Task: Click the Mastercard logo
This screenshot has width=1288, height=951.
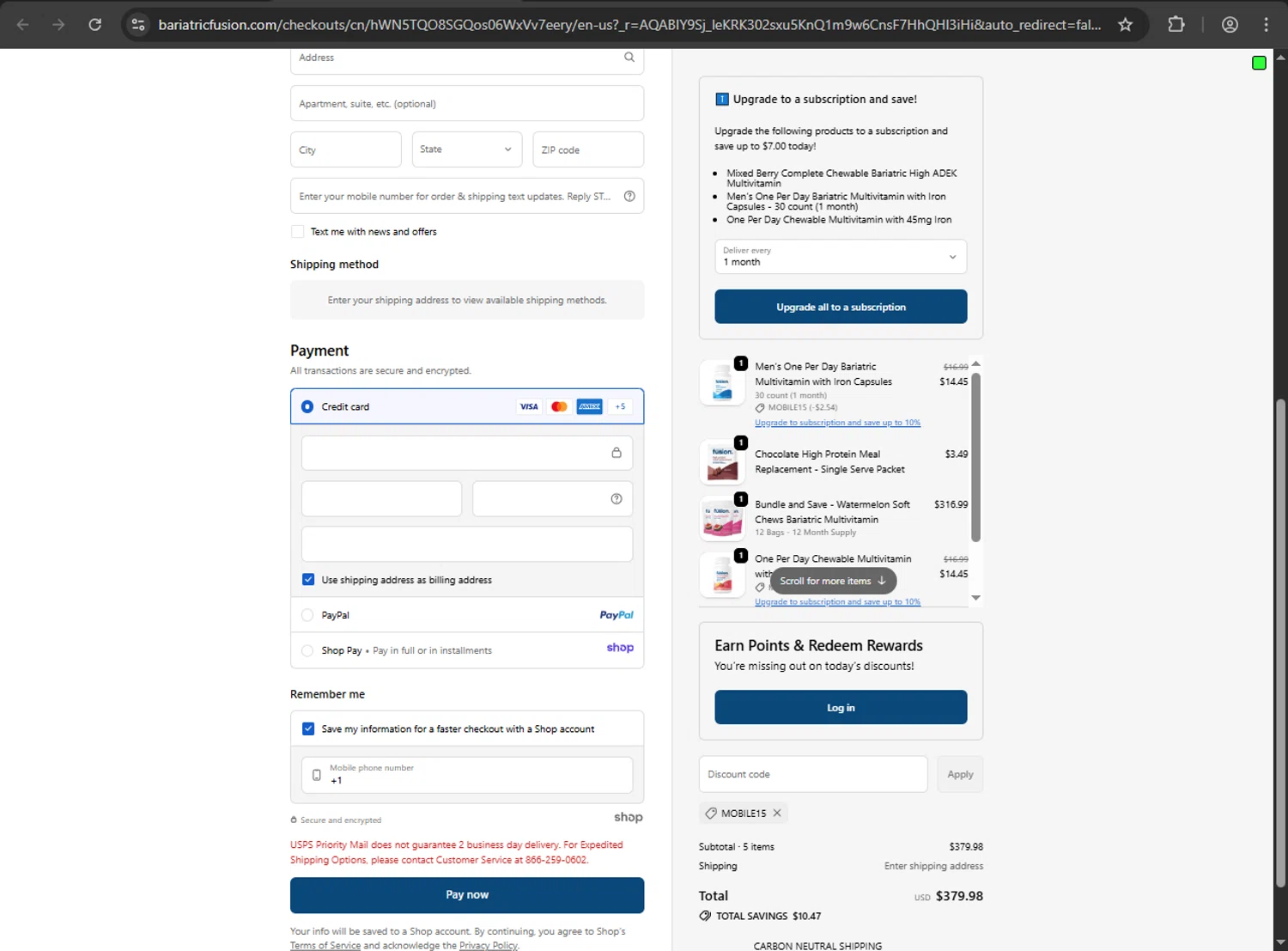Action: (559, 406)
